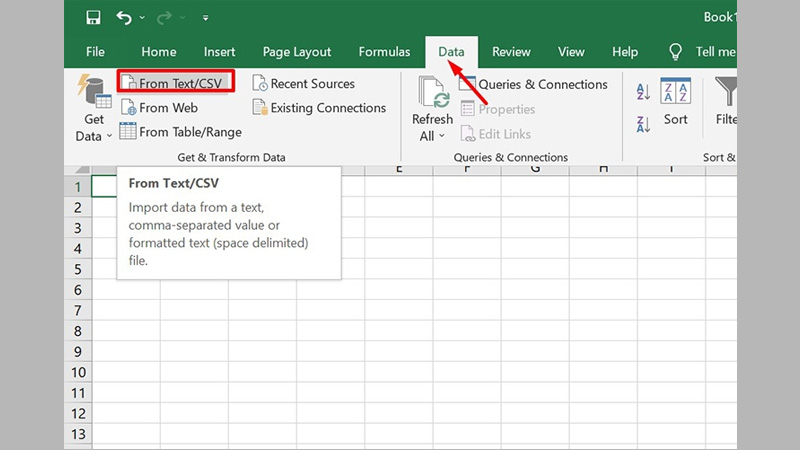Click the Get Data database icon
Viewport: 800px width, 450px height.
click(x=94, y=91)
